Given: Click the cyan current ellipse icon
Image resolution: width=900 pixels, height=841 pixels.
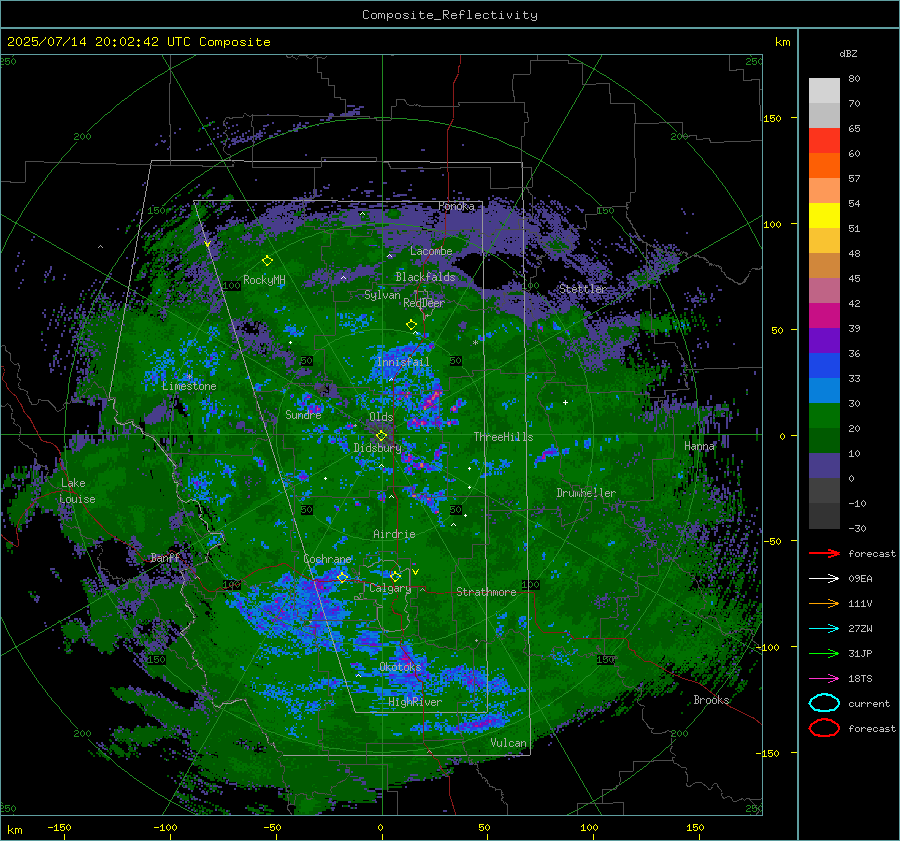Looking at the screenshot, I should tap(824, 703).
